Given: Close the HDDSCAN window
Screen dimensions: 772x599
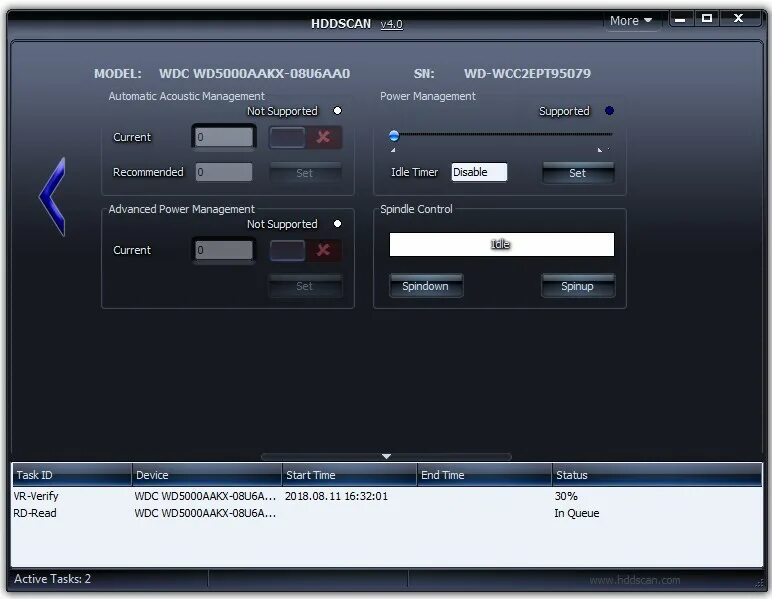Looking at the screenshot, I should [738, 19].
